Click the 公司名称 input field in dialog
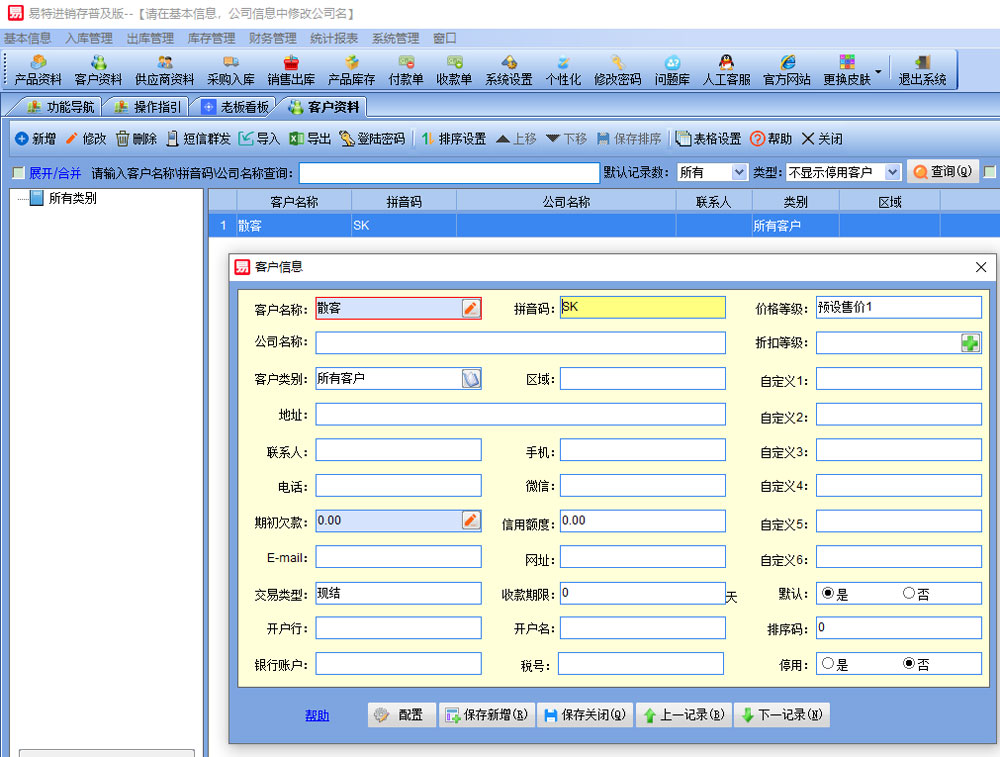 point(520,343)
